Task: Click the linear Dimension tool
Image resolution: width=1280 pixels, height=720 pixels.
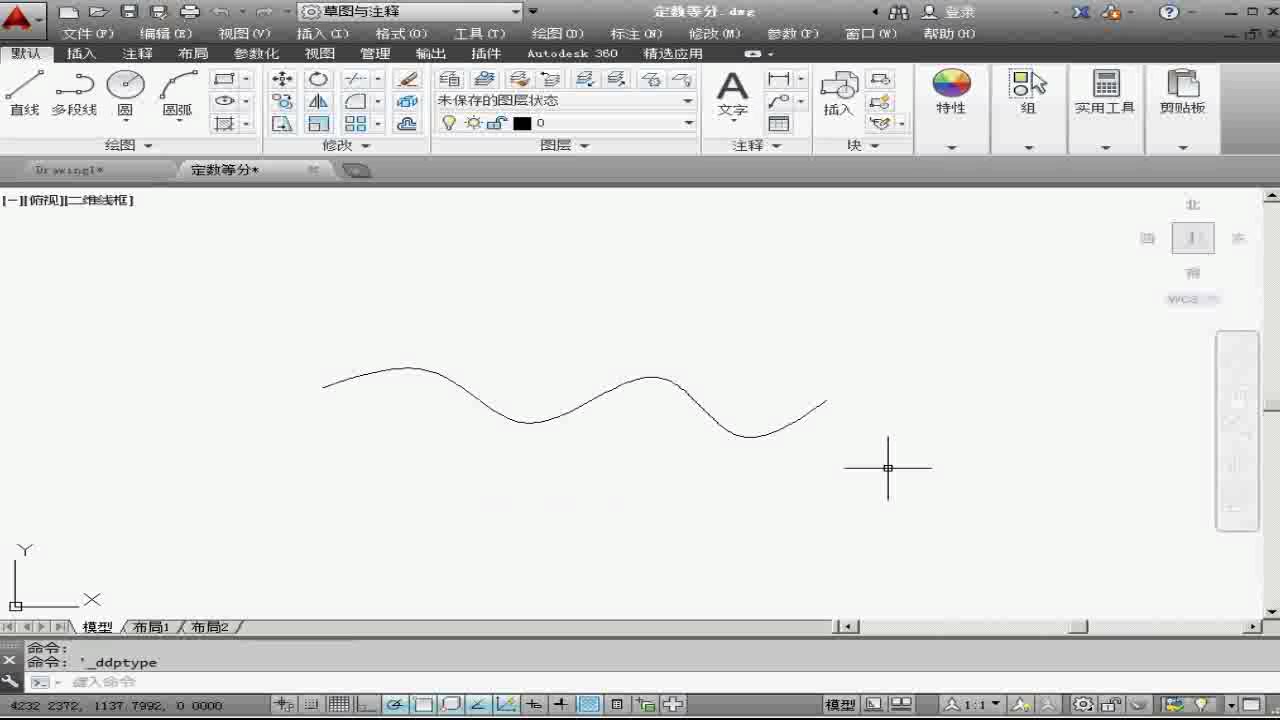Action: [x=778, y=79]
